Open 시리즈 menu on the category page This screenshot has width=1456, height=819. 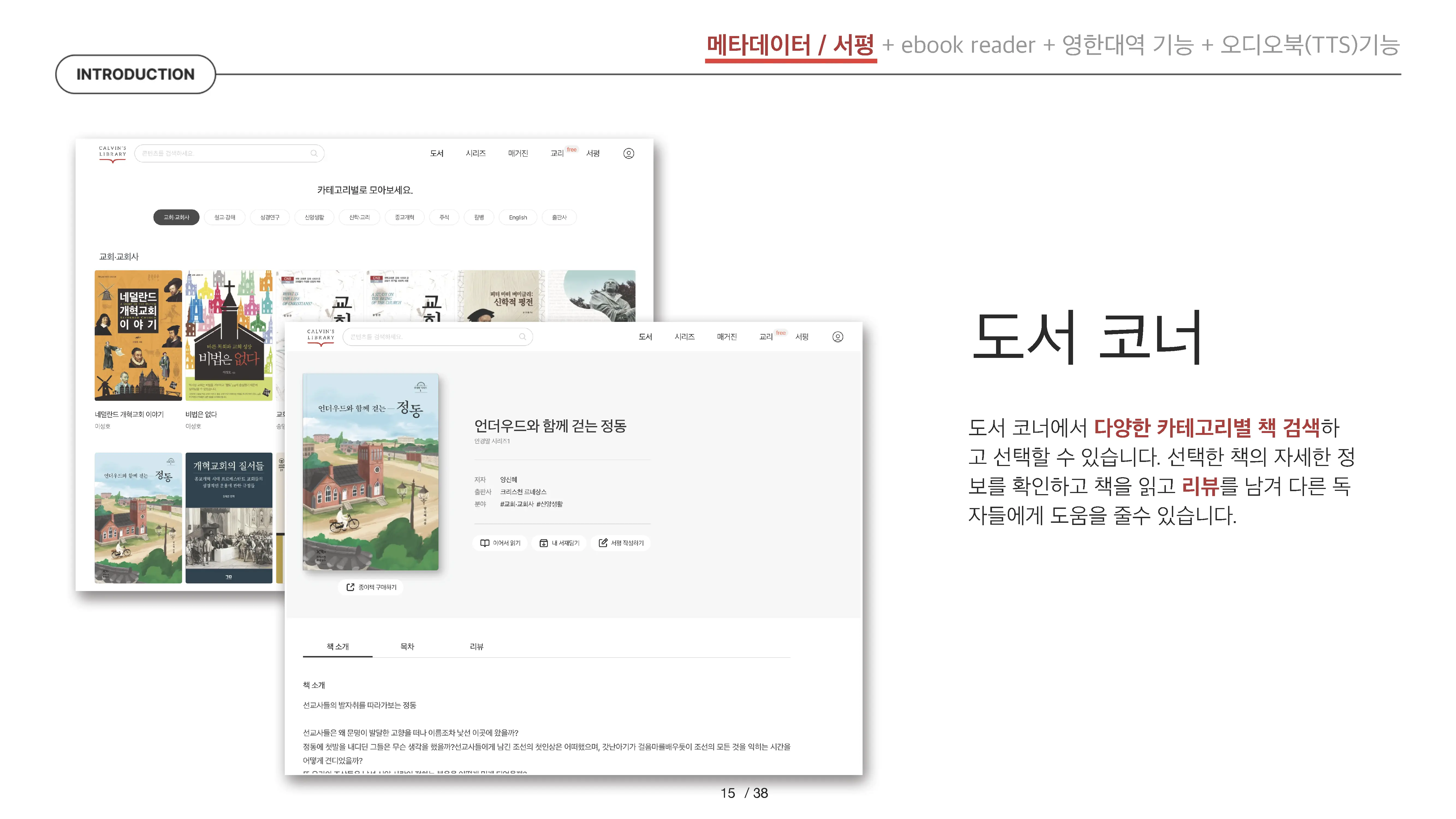[x=475, y=153]
